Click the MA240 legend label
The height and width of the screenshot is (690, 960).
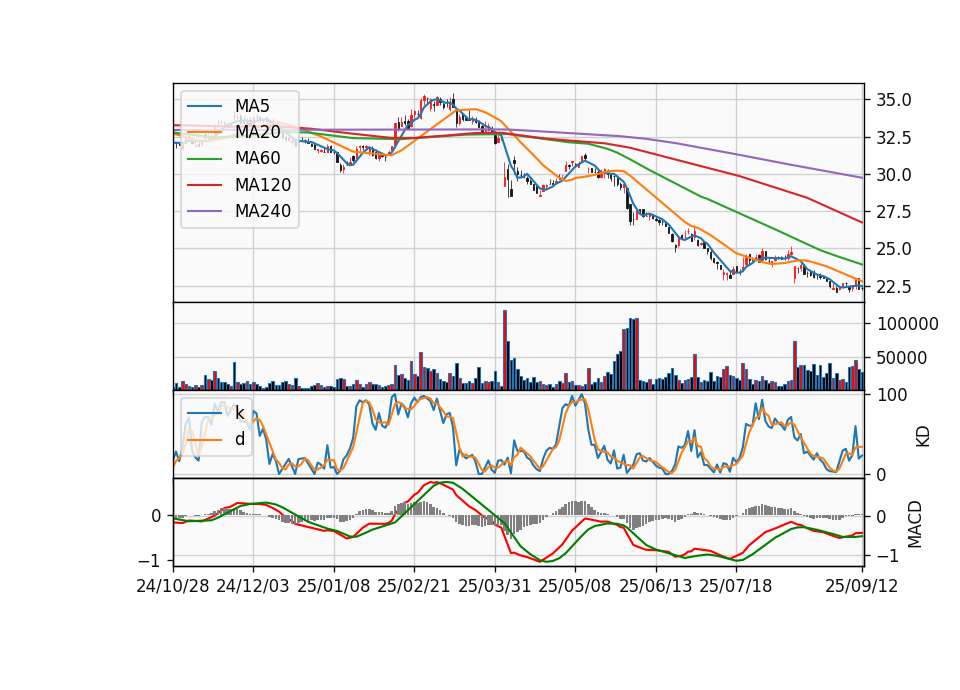pyautogui.click(x=263, y=211)
